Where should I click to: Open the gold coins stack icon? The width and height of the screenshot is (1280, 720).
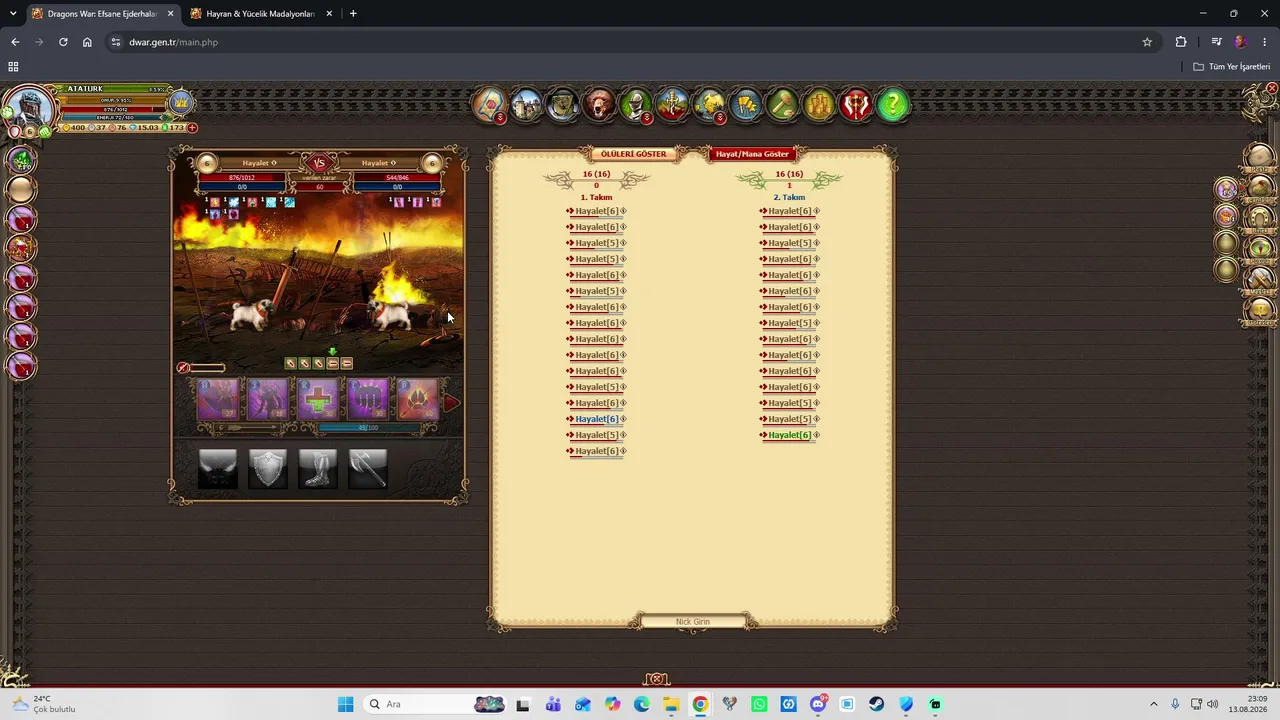[819, 104]
